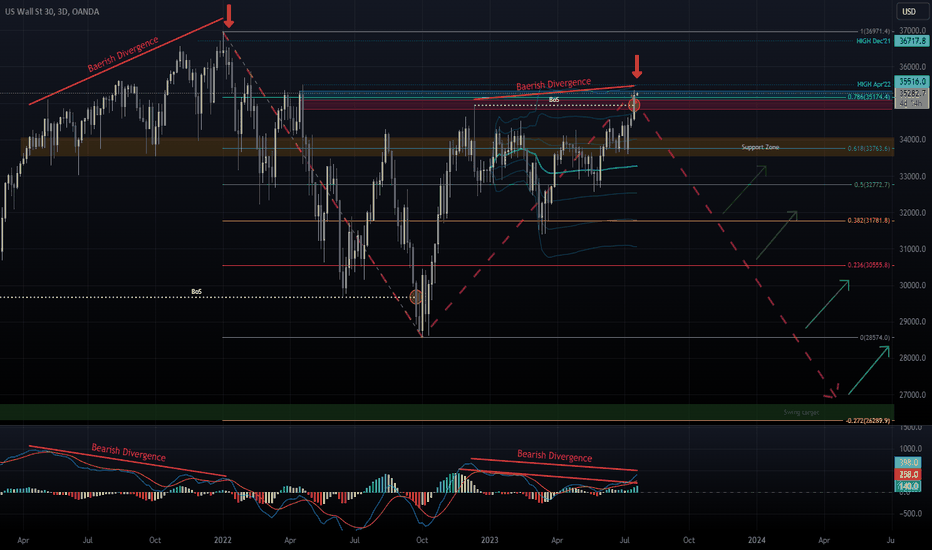Click the 27000.0 price axis label

[912, 395]
